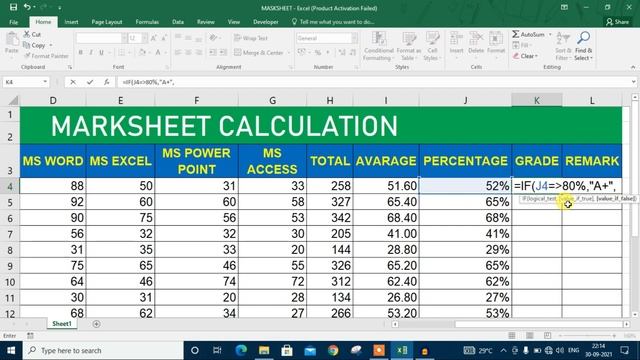Open the Name Box dropdown arrow

click(x=45, y=82)
